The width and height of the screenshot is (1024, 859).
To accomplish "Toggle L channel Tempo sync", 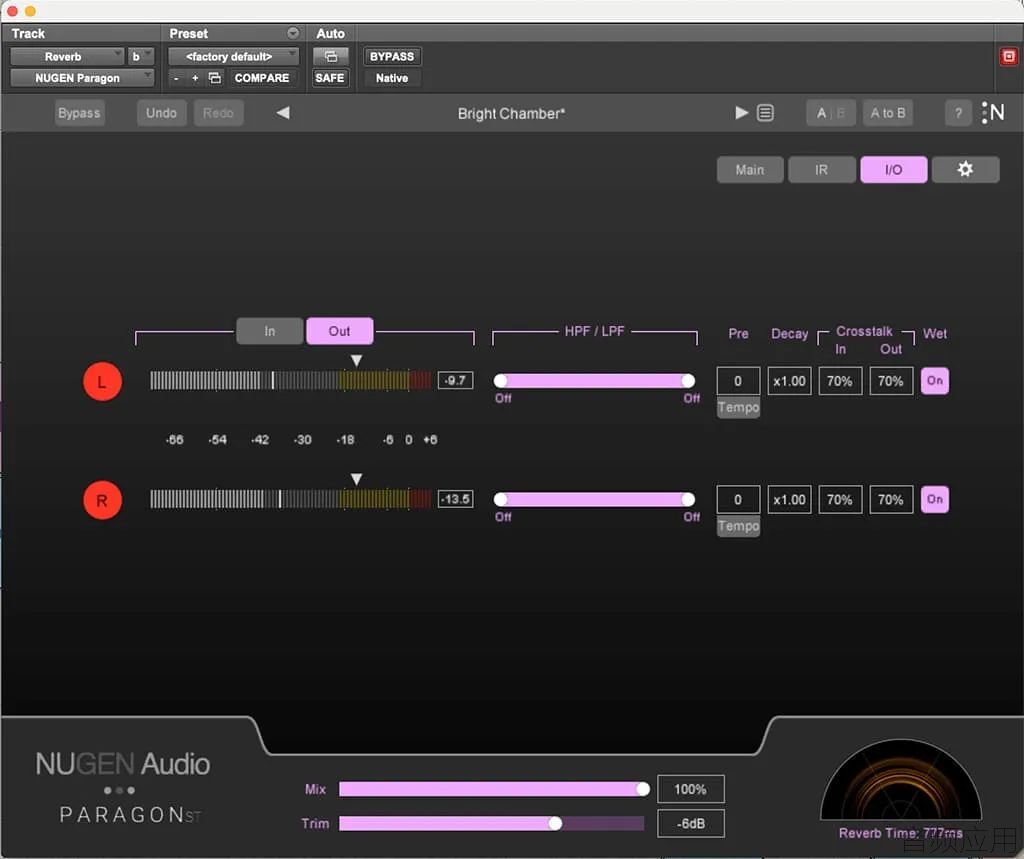I will coord(739,408).
